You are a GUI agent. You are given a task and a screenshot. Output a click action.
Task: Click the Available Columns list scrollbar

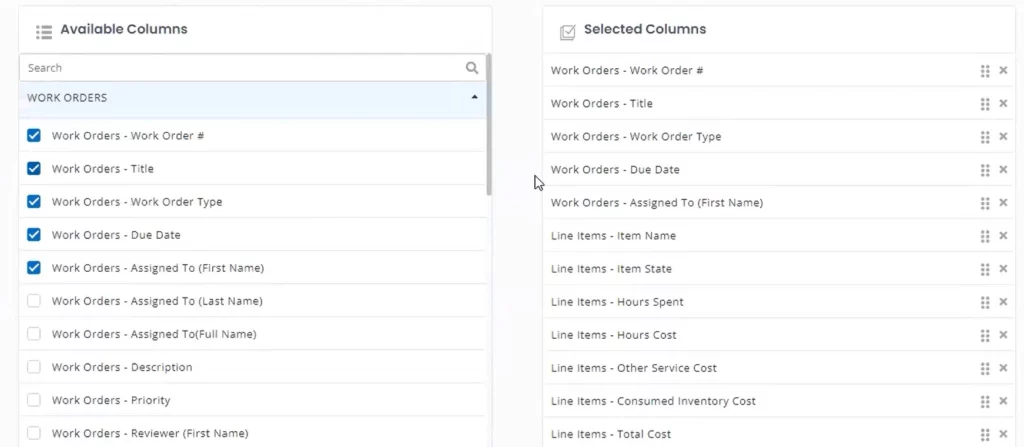tap(489, 124)
